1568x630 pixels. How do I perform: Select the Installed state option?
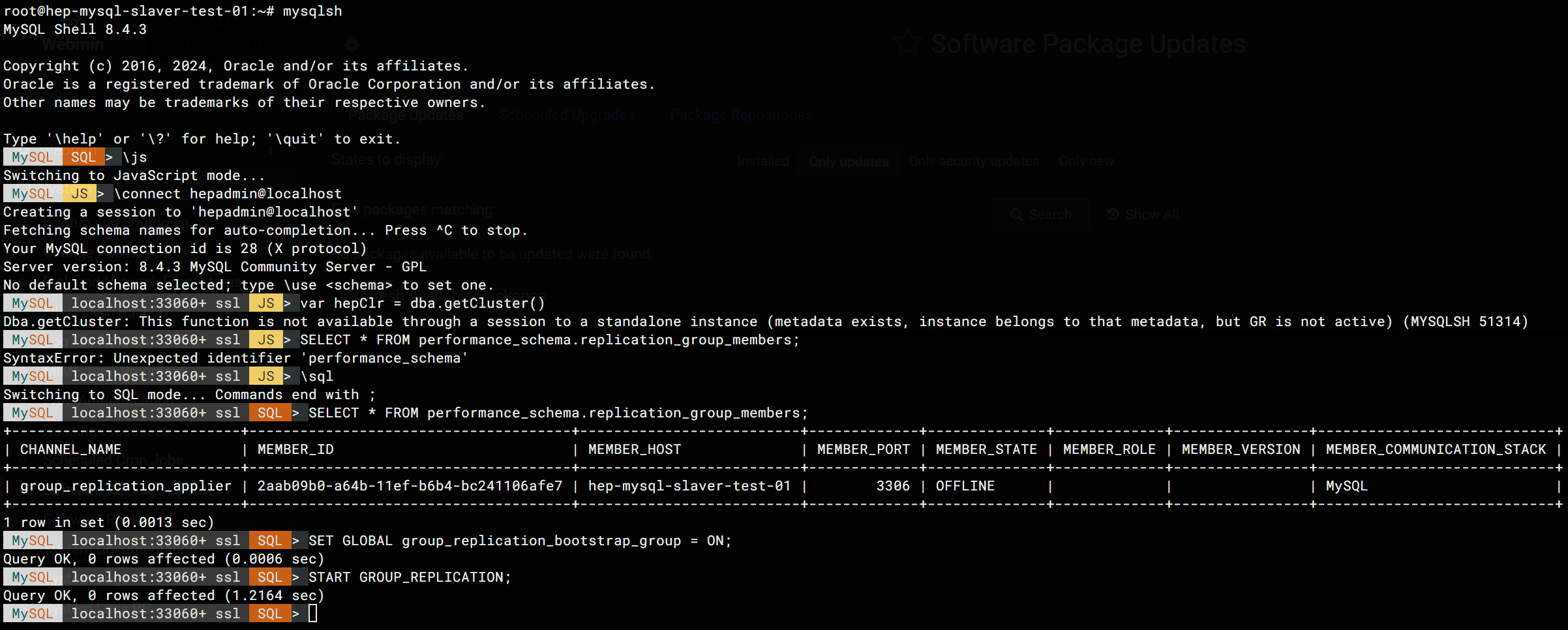(762, 161)
